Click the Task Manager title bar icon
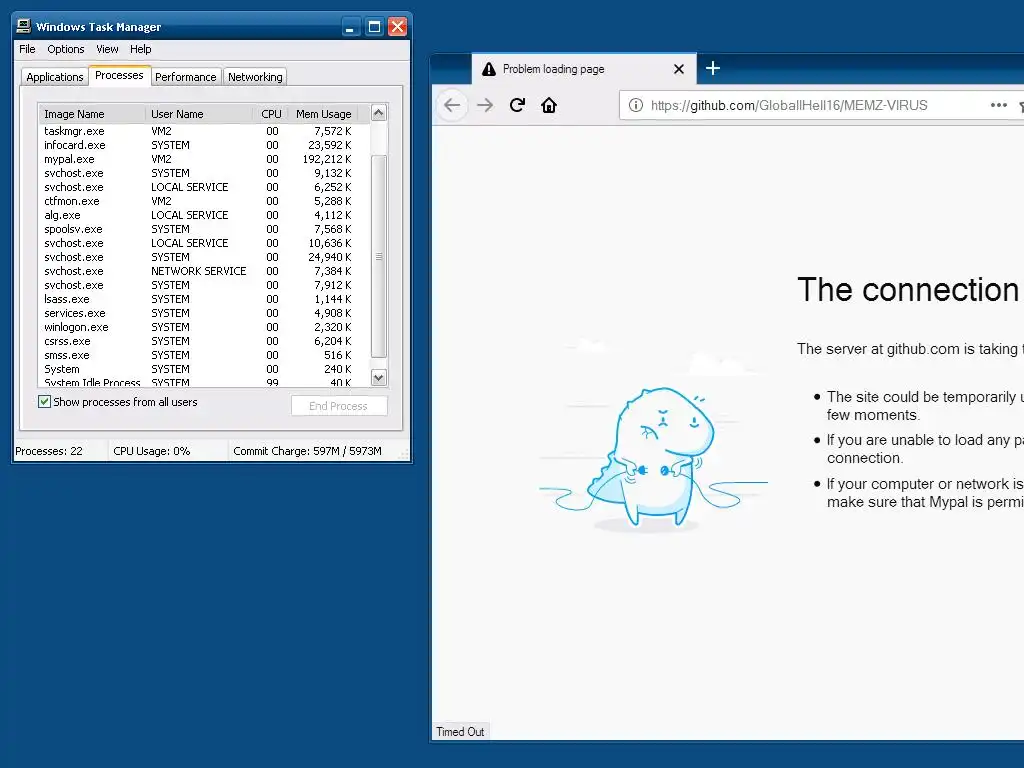Image resolution: width=1024 pixels, height=768 pixels. point(24,26)
